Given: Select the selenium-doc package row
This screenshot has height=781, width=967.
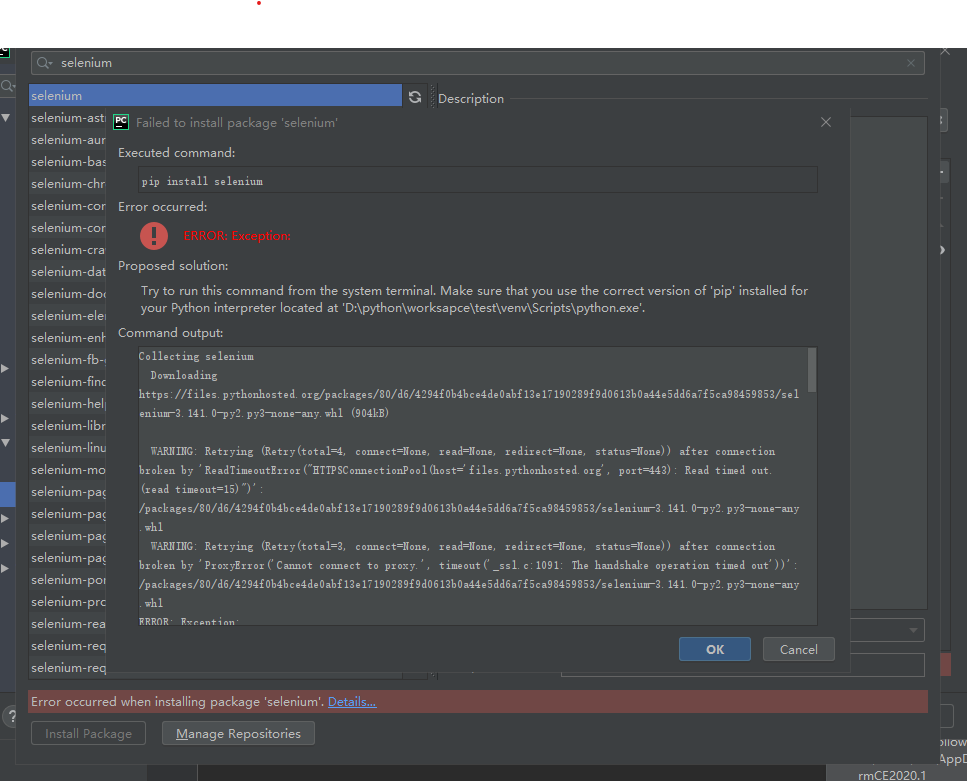Looking at the screenshot, I should [x=68, y=294].
